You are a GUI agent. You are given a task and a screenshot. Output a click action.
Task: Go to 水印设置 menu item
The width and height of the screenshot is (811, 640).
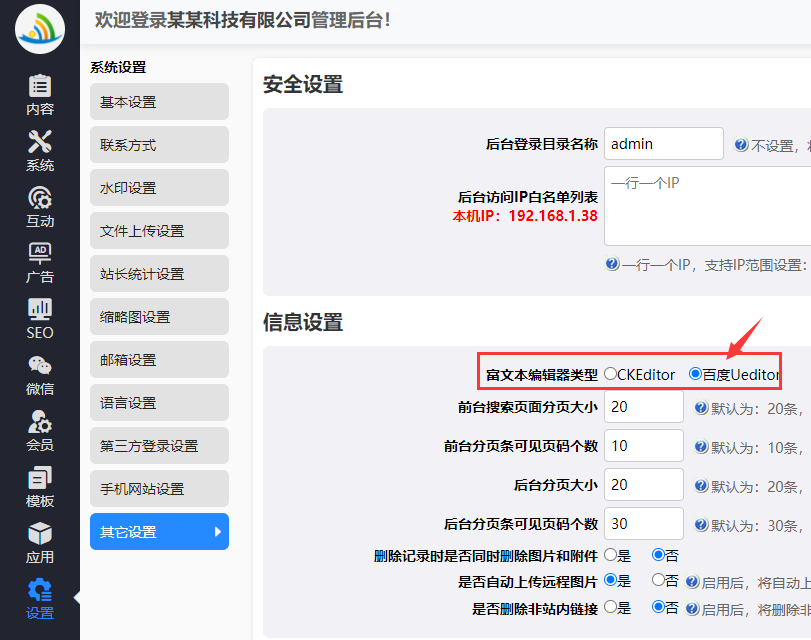coord(159,188)
